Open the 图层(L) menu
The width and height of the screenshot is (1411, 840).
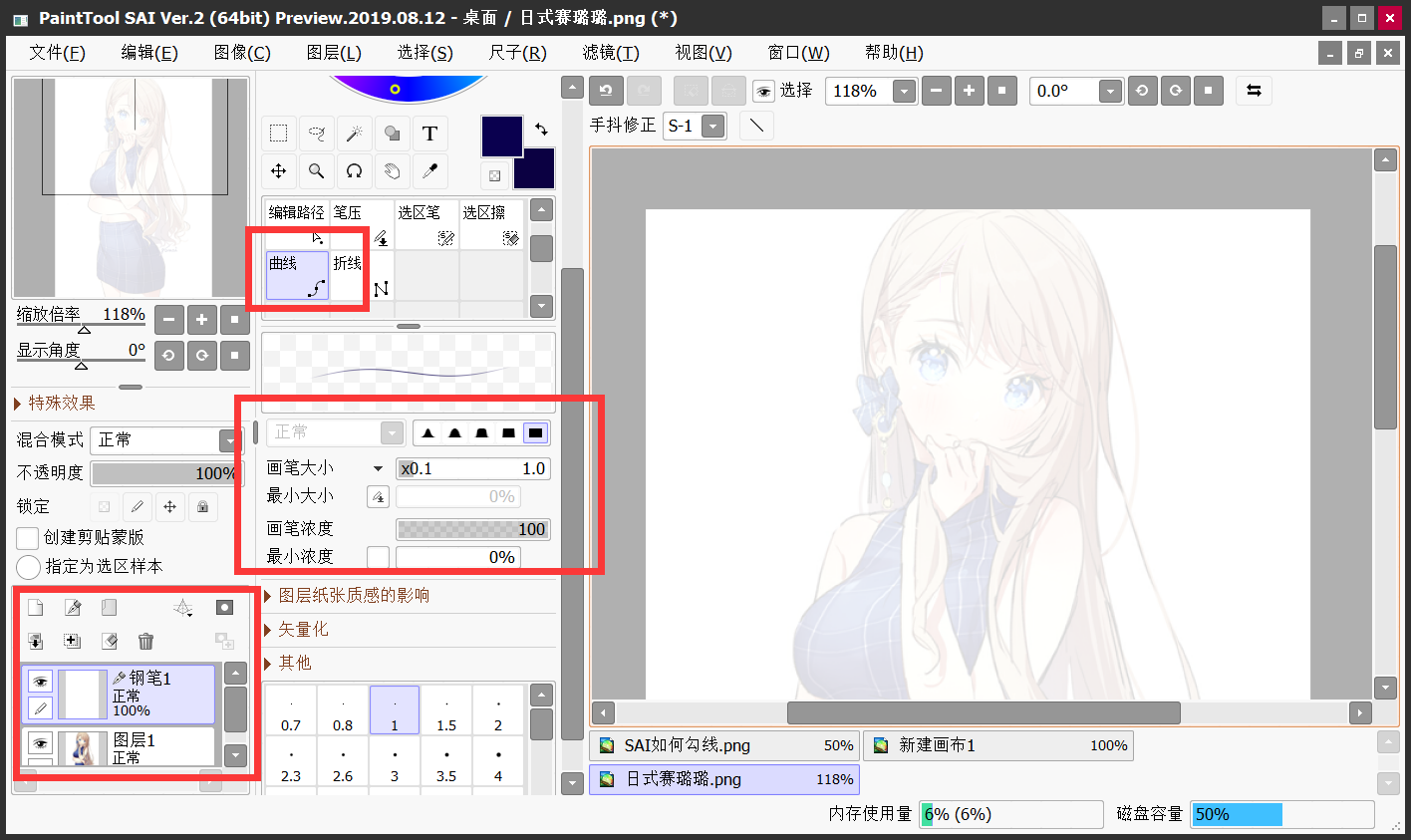pyautogui.click(x=334, y=53)
